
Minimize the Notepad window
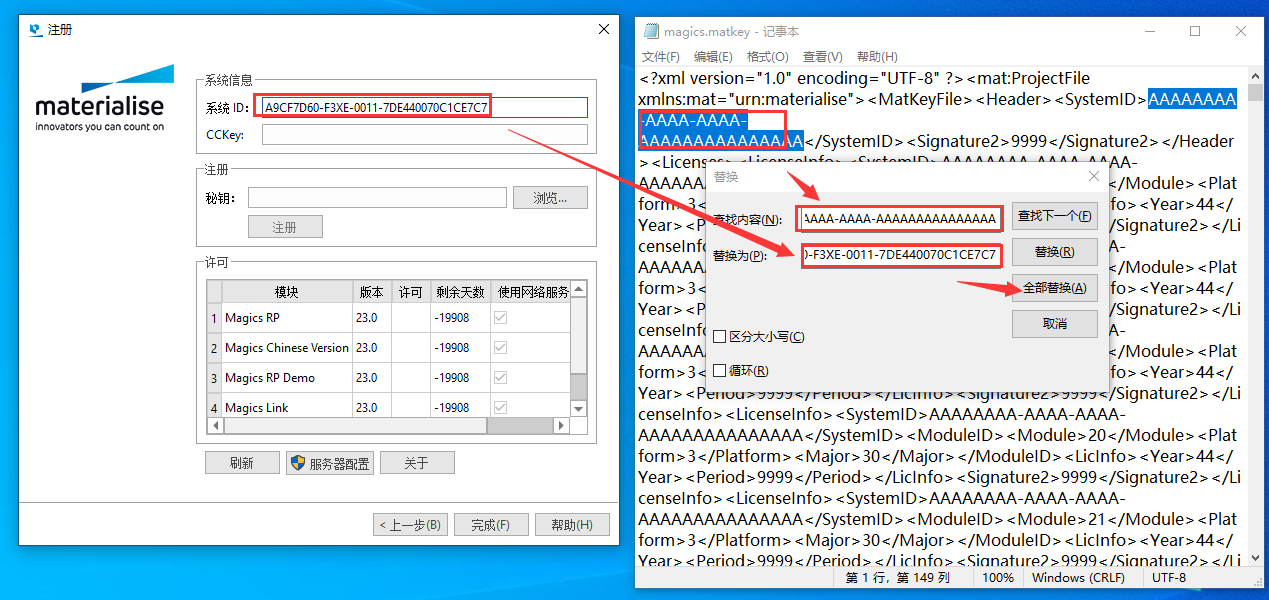(x=1148, y=31)
